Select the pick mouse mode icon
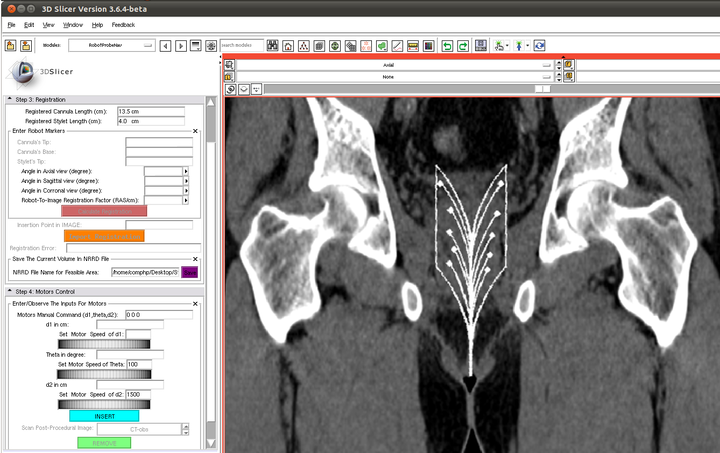This screenshot has height=453, width=720. click(499, 45)
